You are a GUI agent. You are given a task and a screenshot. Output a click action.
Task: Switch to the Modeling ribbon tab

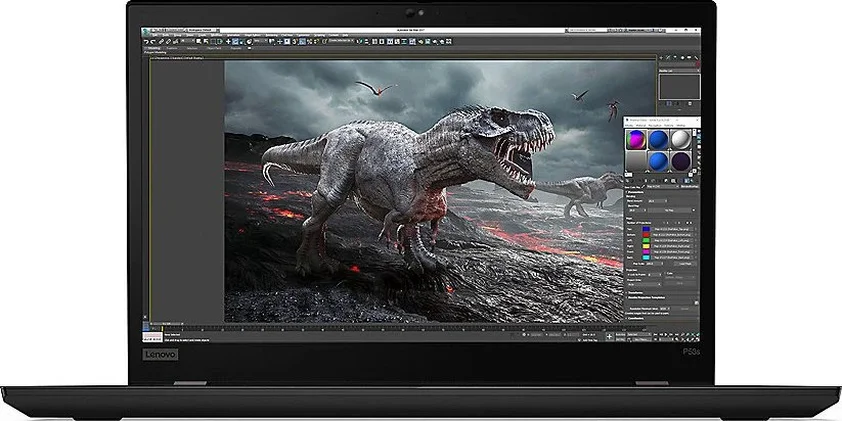tap(155, 47)
